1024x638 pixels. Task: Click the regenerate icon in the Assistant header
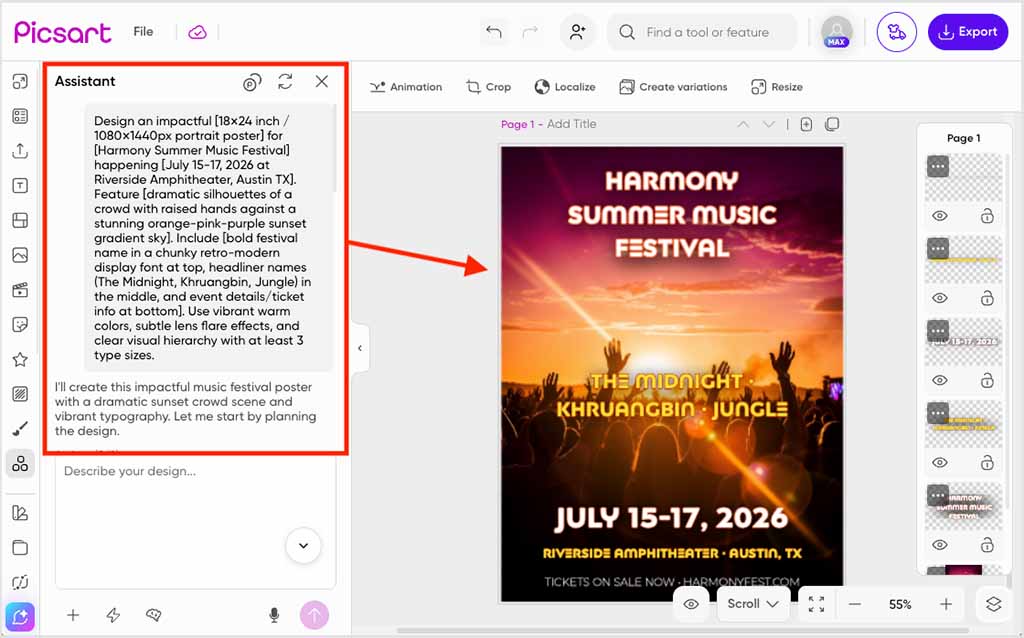[287, 81]
